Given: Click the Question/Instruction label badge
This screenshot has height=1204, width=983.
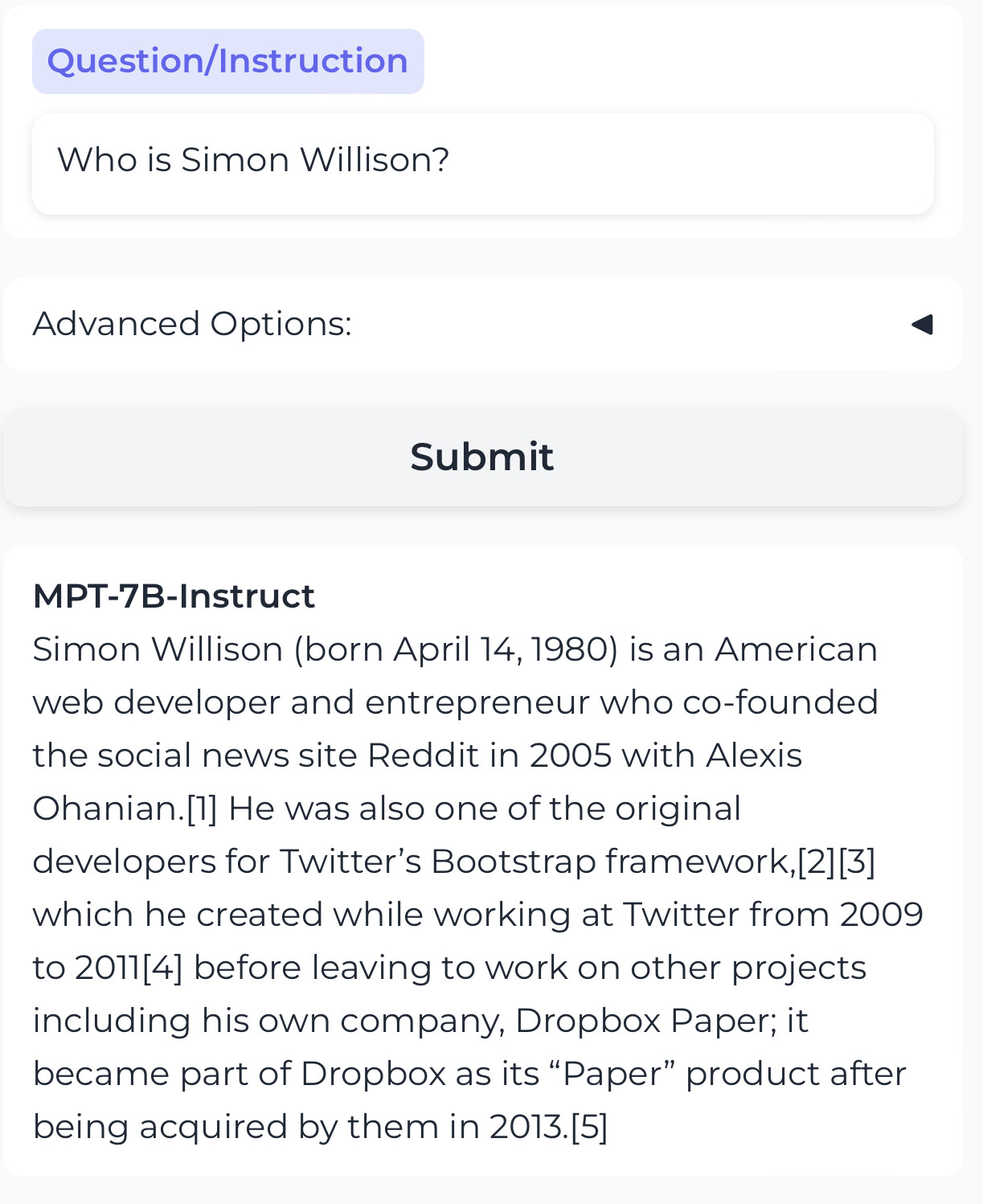Looking at the screenshot, I should (227, 61).
